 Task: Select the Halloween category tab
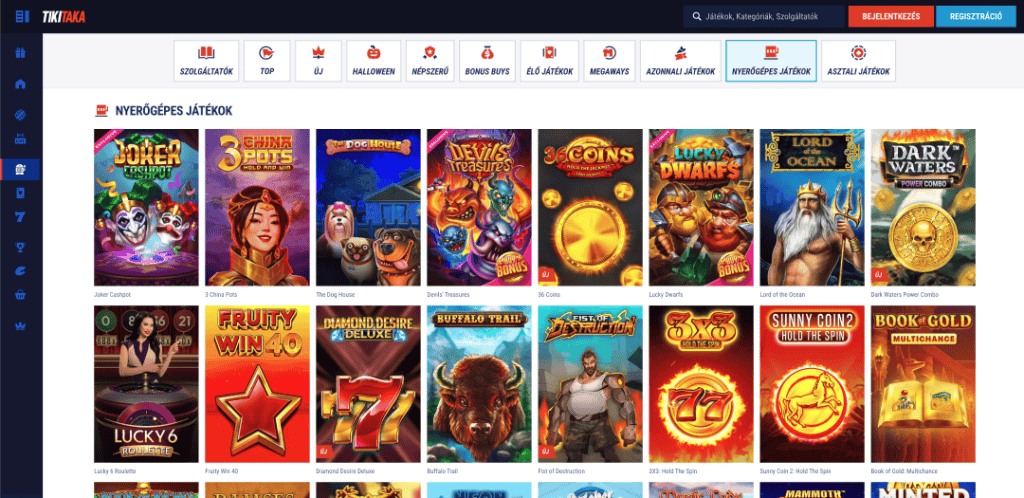tap(373, 60)
